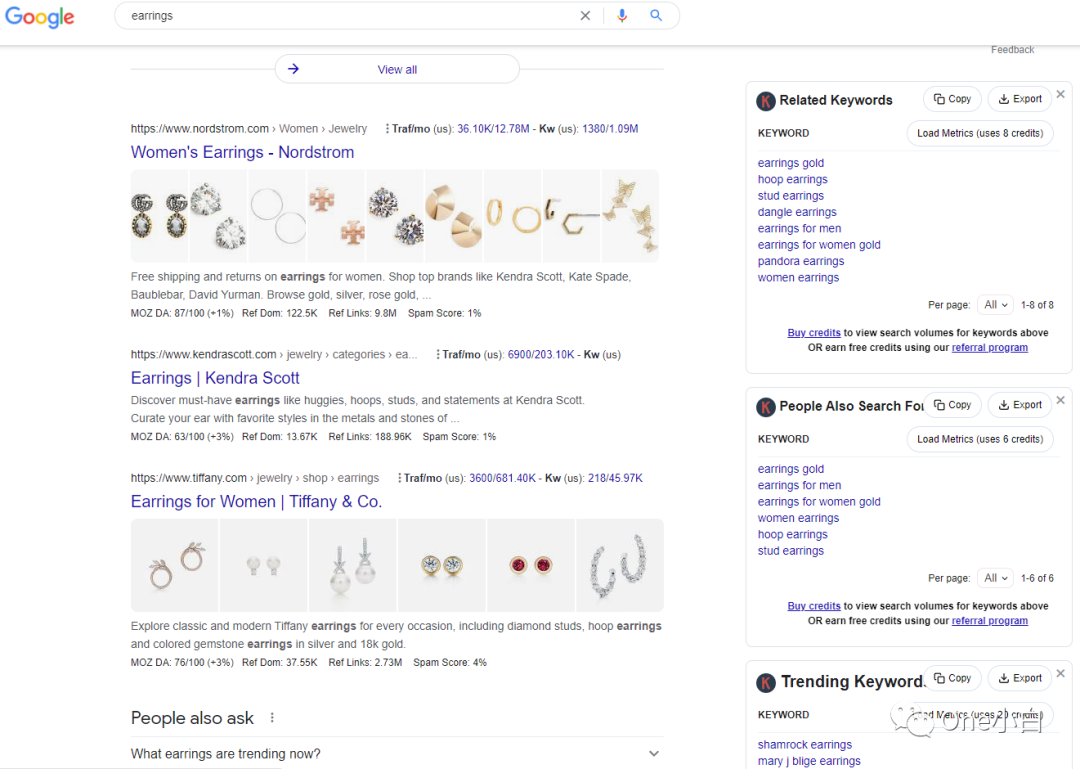Image resolution: width=1080 pixels, height=769 pixels.
Task: Open the Earrings | Kendra Scott result
Action: [215, 378]
